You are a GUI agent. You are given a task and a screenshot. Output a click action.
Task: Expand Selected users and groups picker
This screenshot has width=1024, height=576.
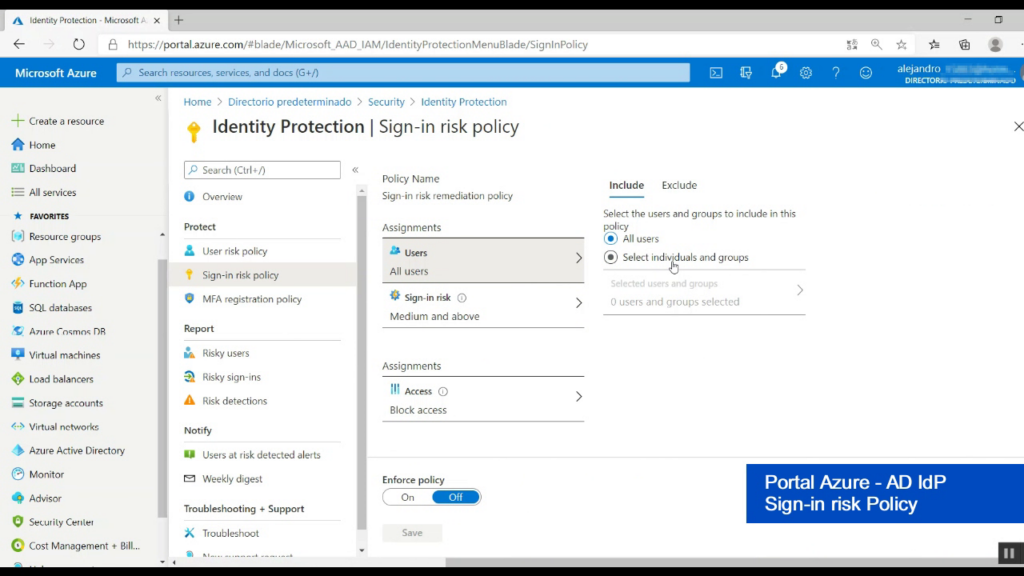(x=704, y=293)
